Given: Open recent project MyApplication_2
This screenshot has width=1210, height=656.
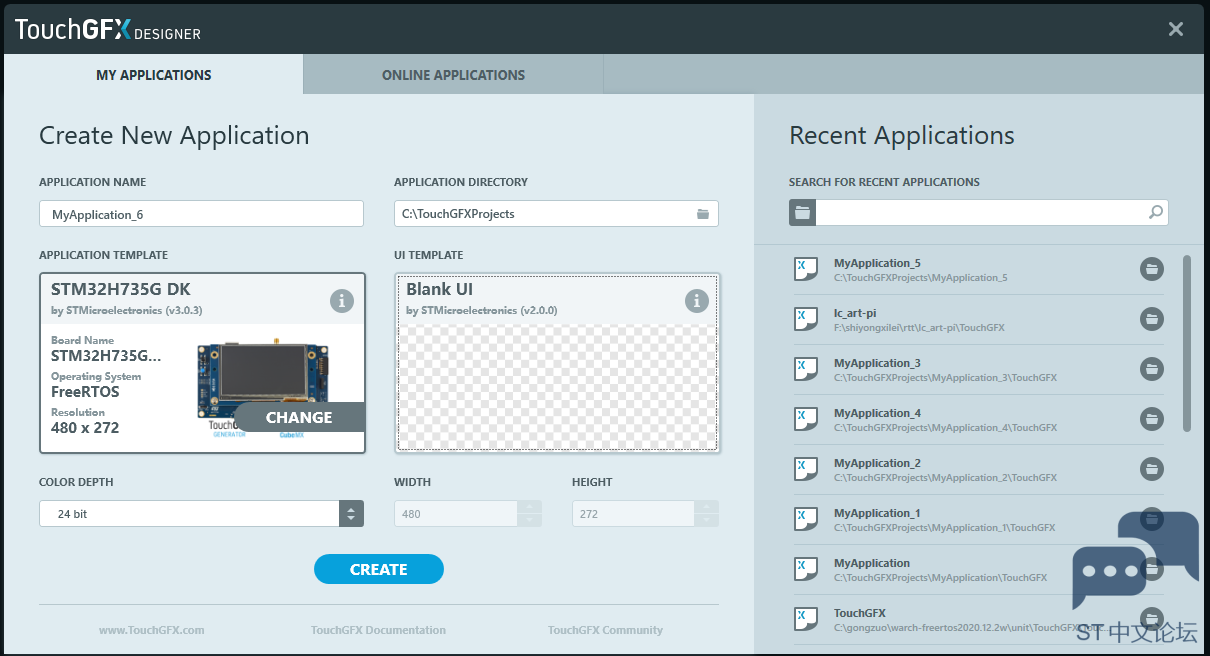Looking at the screenshot, I should pos(978,469).
